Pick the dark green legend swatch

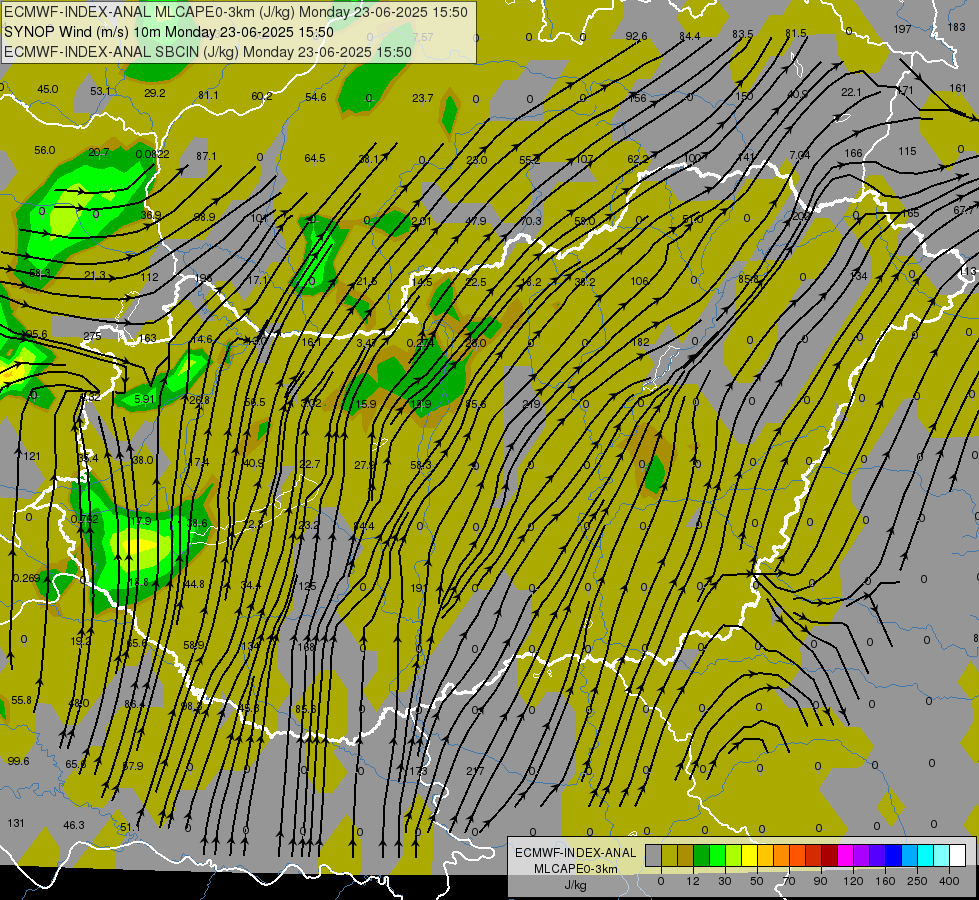[701, 855]
